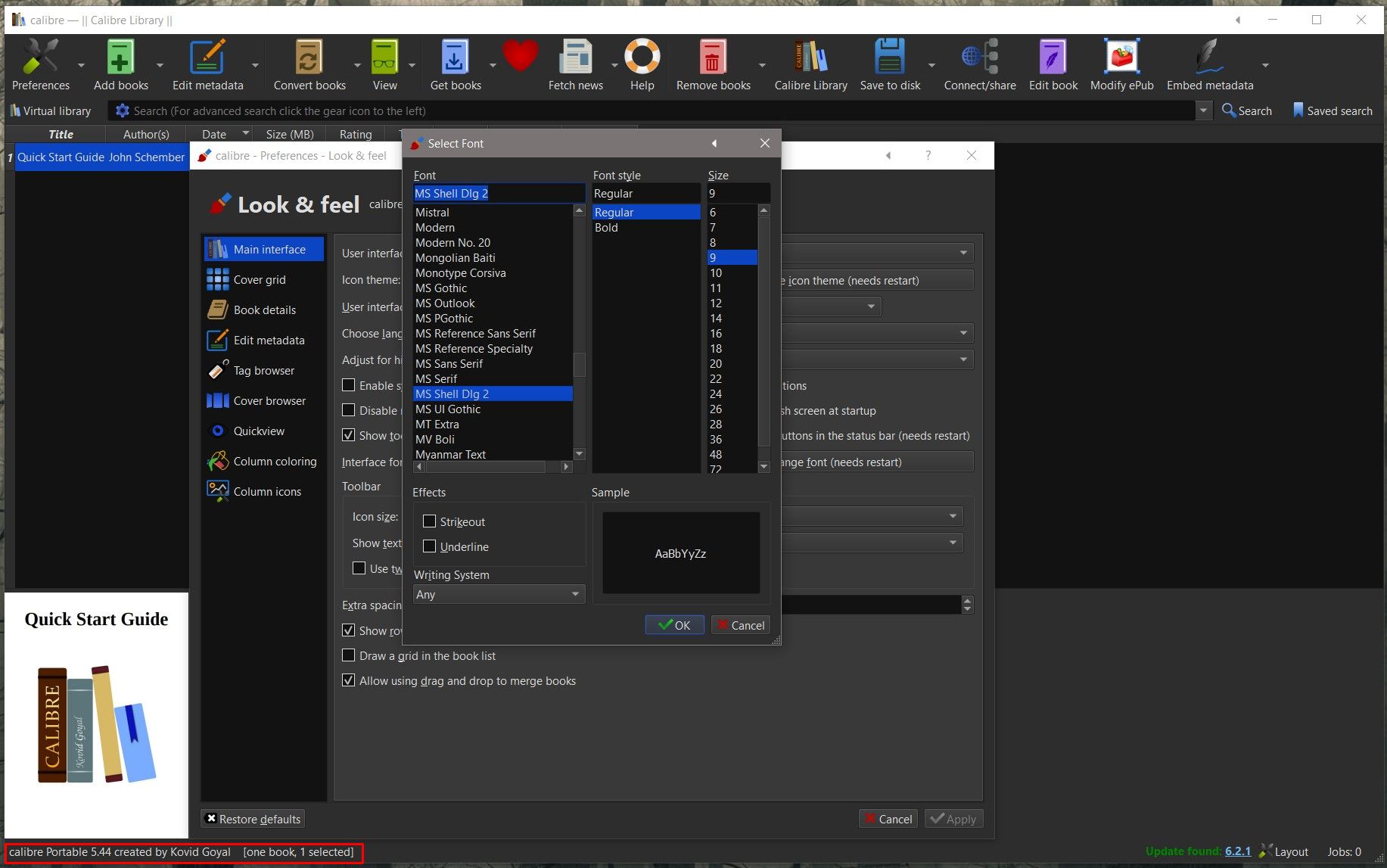Cancel the Select Font dialog

tap(741, 625)
